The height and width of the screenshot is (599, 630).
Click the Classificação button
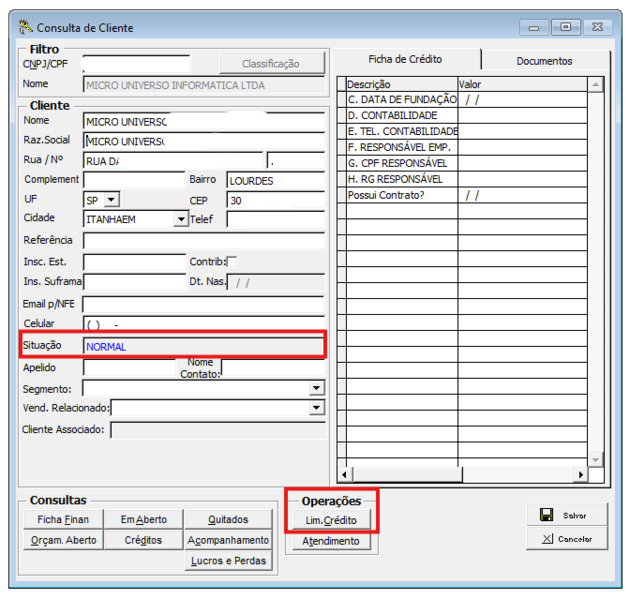point(271,64)
